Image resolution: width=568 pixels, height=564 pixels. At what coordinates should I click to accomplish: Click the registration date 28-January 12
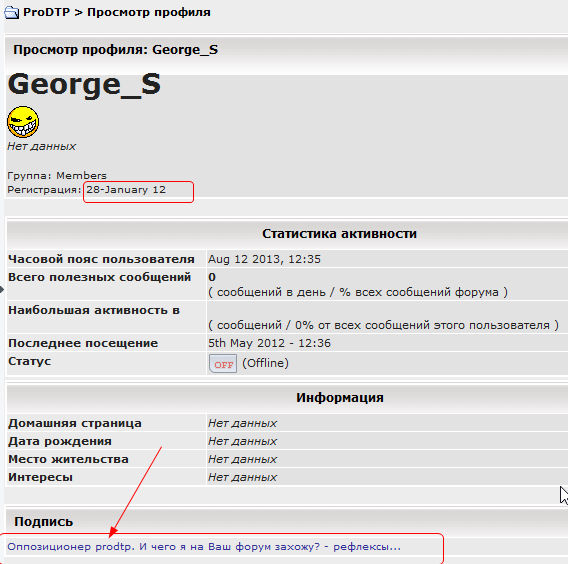126,190
